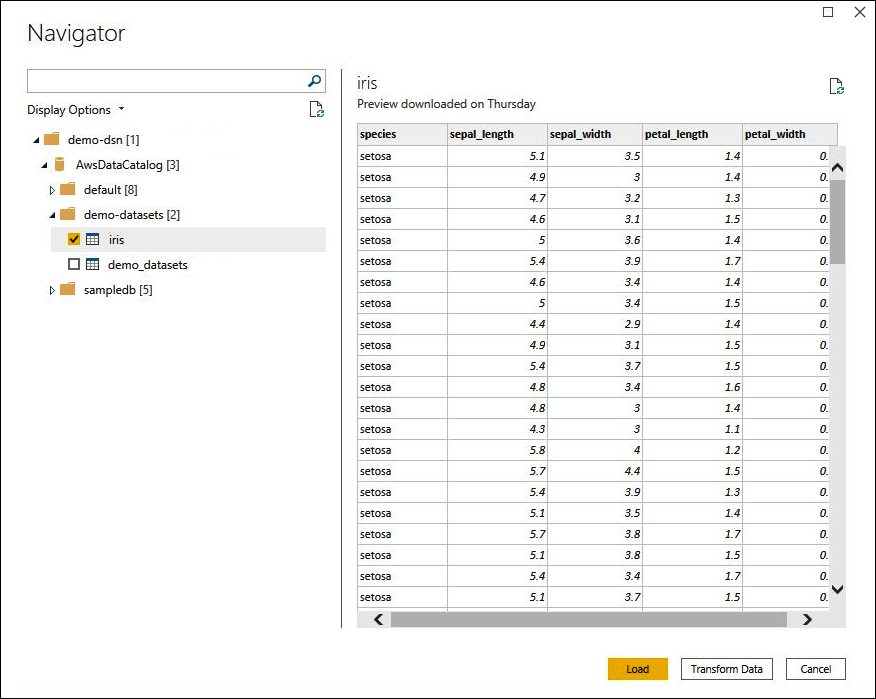Image resolution: width=876 pixels, height=699 pixels.
Task: Expand the sampledb tree node
Action: [53, 289]
